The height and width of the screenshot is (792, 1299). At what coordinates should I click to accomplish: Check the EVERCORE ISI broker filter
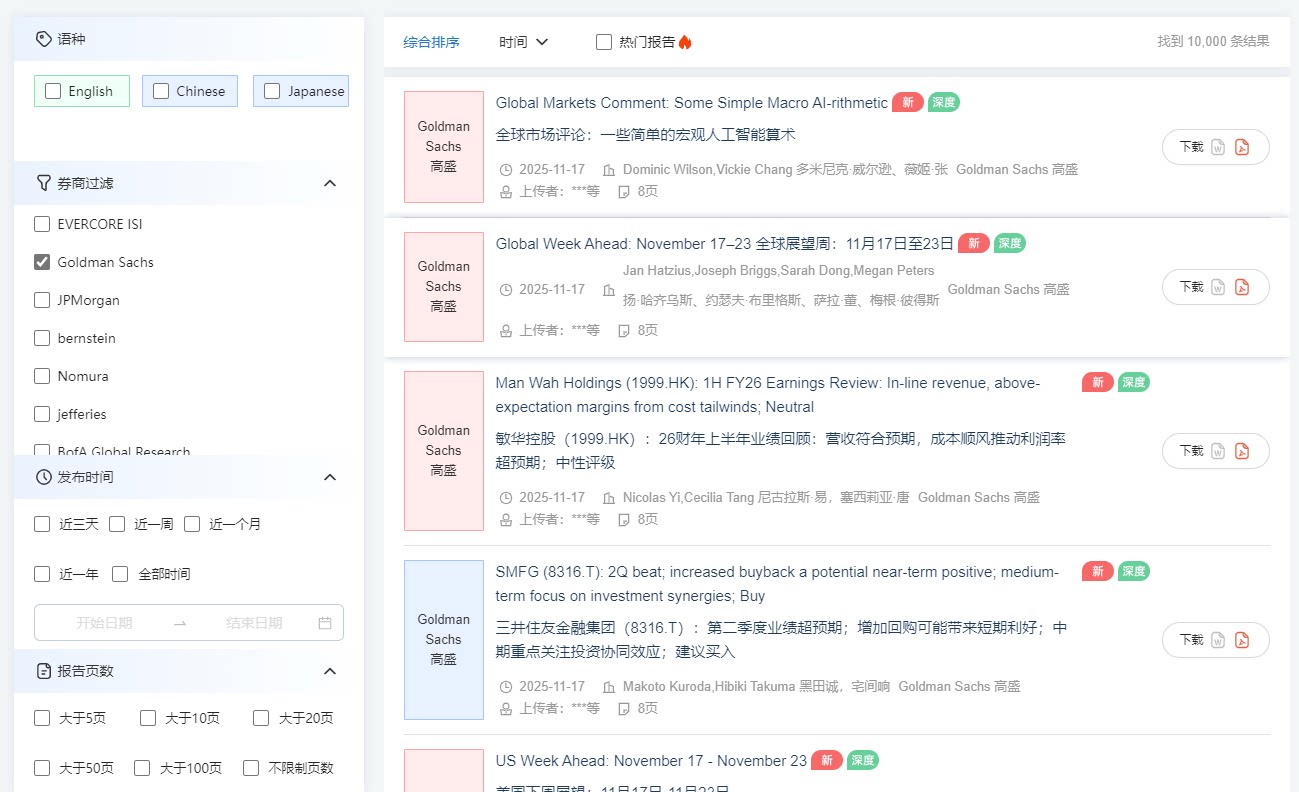(x=42, y=224)
